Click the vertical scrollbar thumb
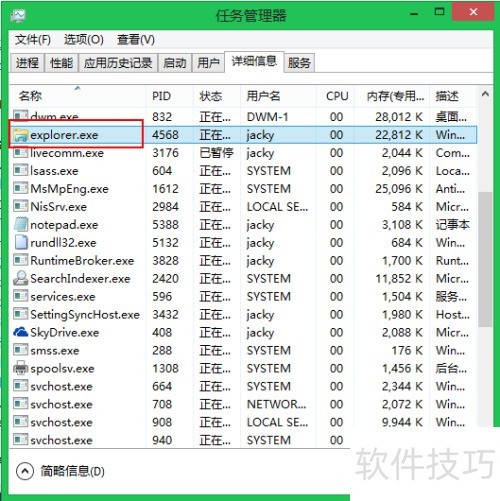 pos(485,259)
